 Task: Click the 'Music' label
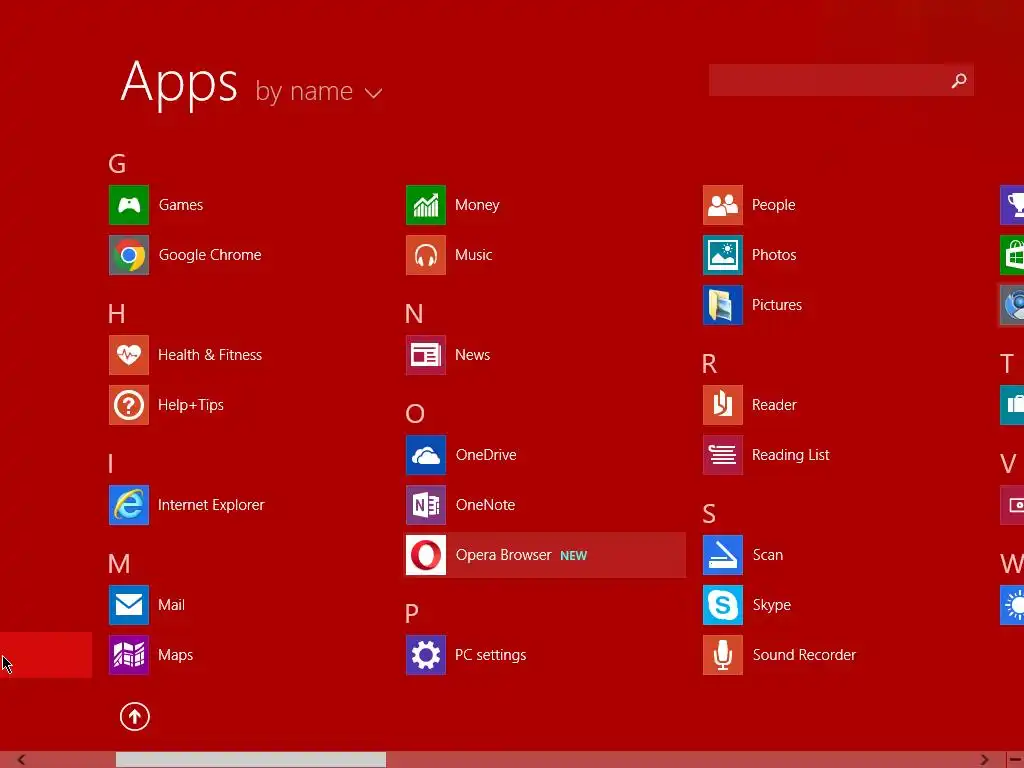tap(473, 255)
